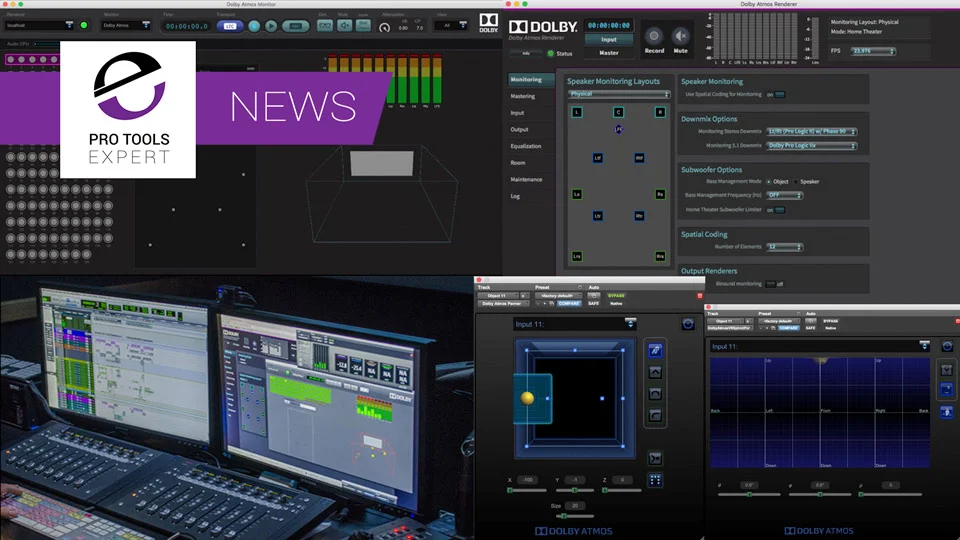The height and width of the screenshot is (540, 960).
Task: Click the dim glasses icon in Monitor
Action: tap(325, 26)
